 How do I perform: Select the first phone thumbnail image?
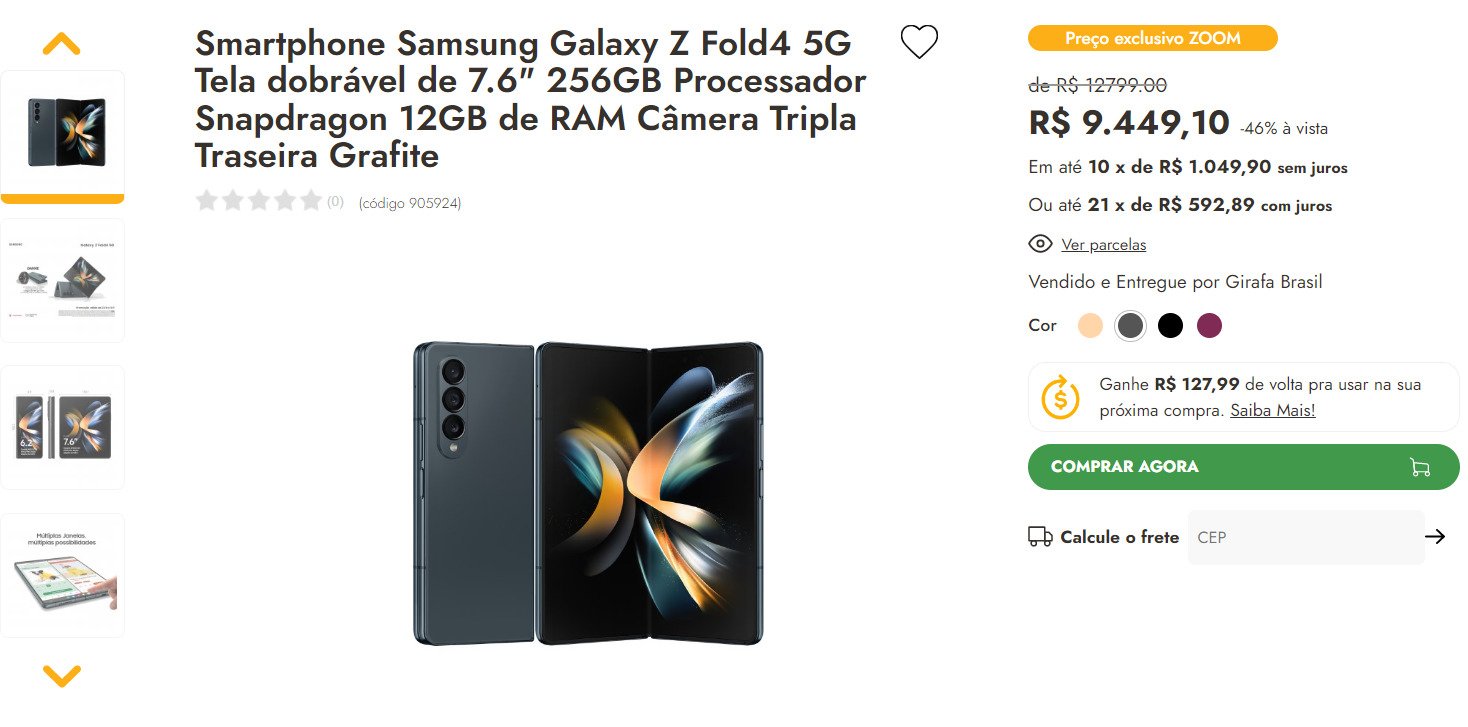click(62, 133)
